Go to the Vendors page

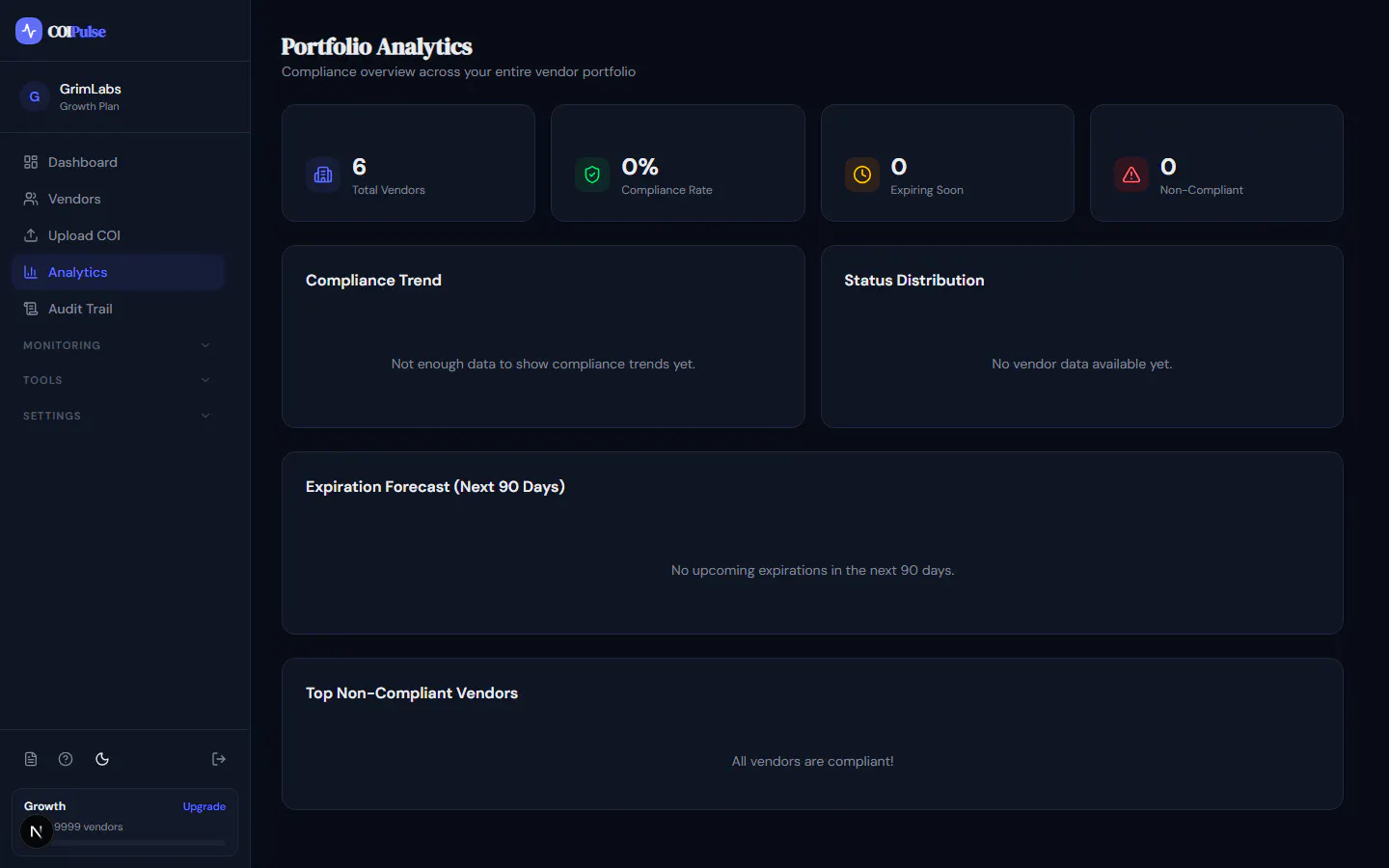pos(118,199)
